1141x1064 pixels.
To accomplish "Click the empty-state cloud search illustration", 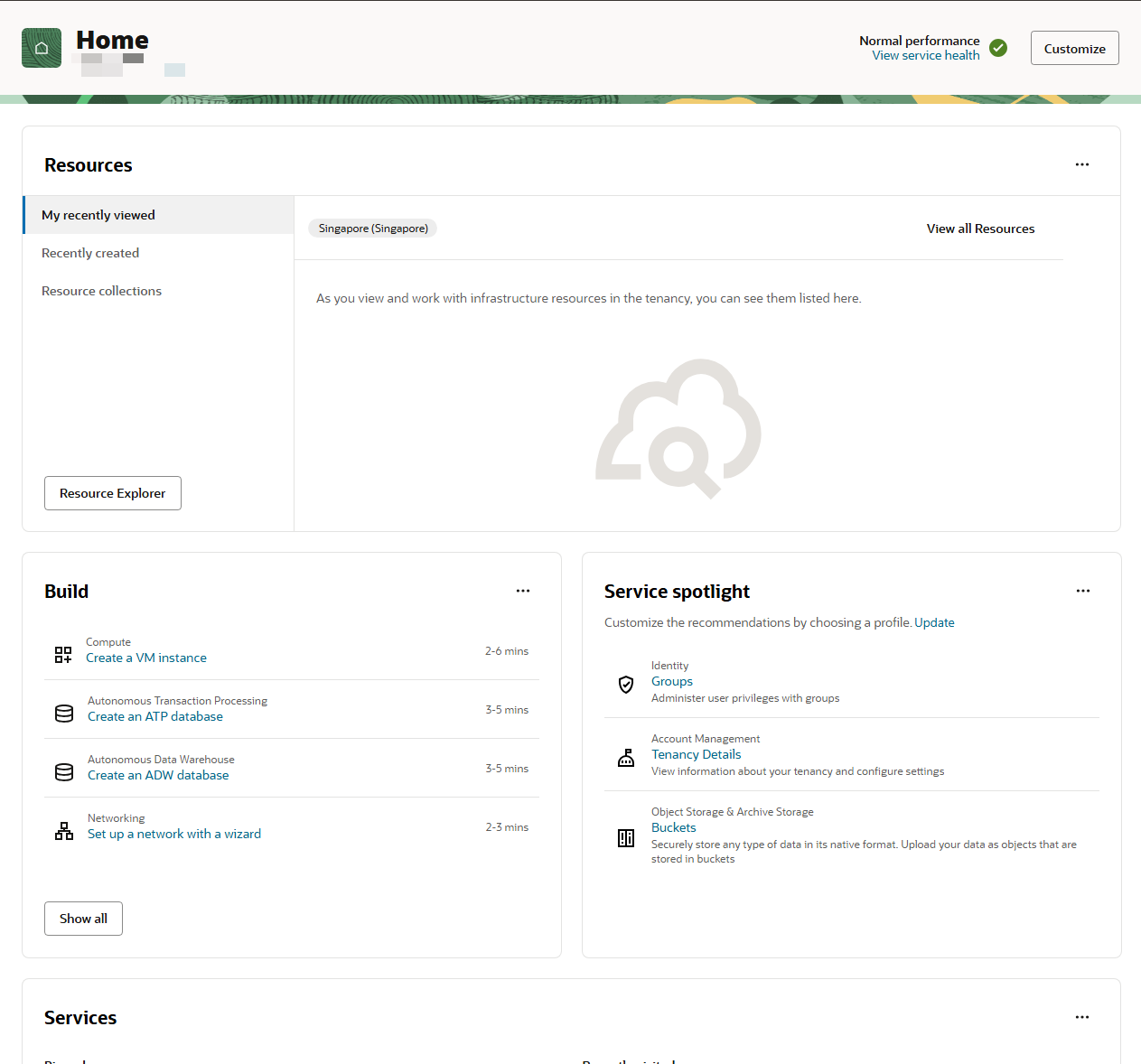I will click(x=678, y=428).
